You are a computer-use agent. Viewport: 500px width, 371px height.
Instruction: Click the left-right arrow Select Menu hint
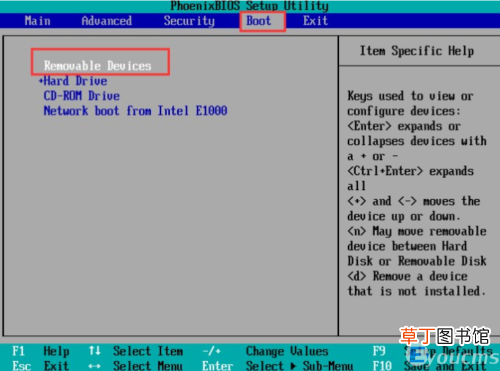click(x=136, y=365)
